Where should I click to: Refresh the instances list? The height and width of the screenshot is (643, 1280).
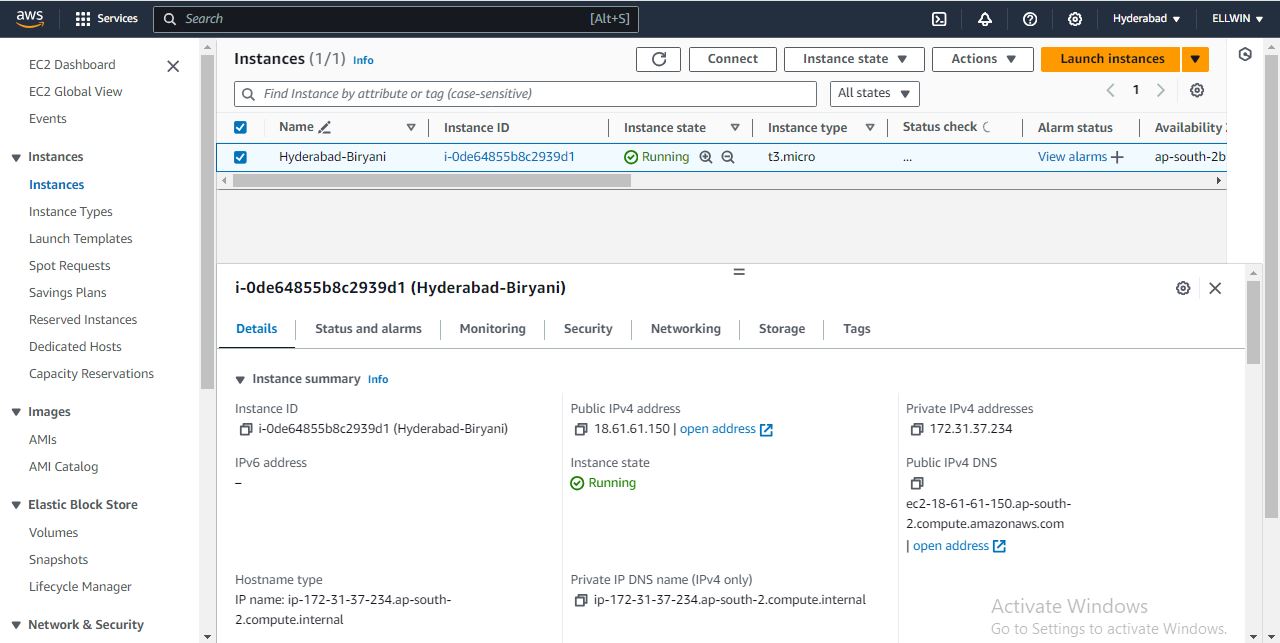[x=658, y=59]
